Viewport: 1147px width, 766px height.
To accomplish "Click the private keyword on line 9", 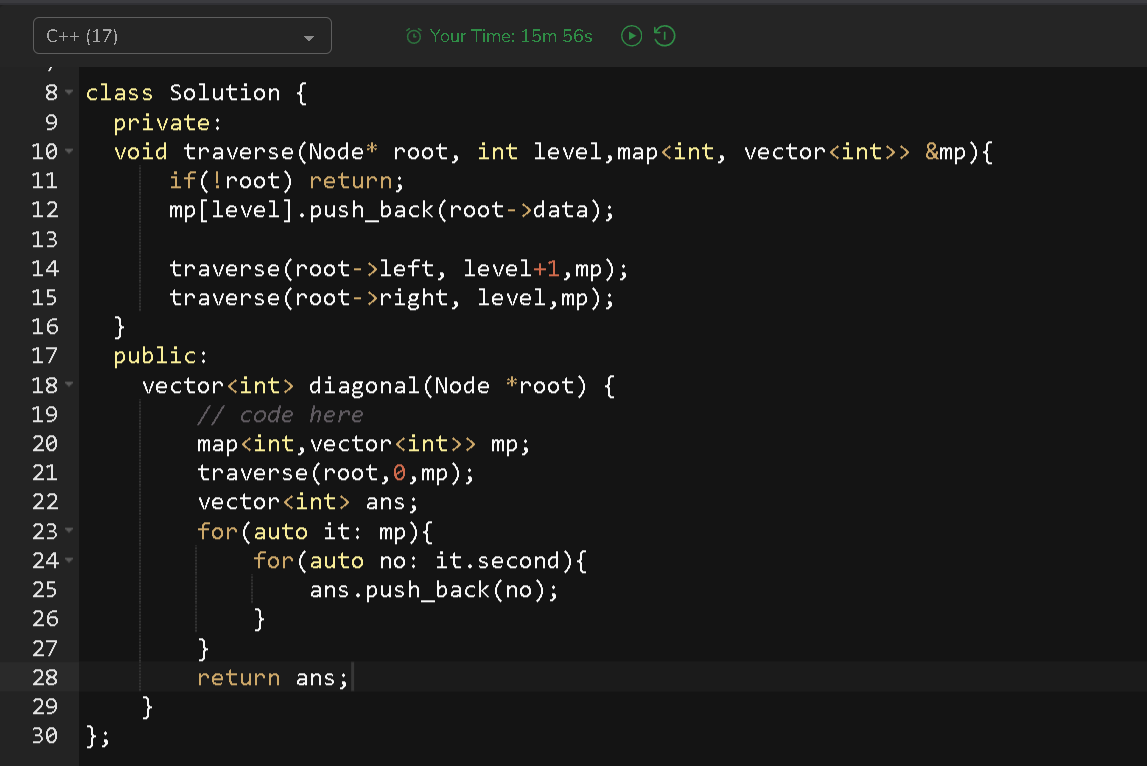I will click(164, 121).
